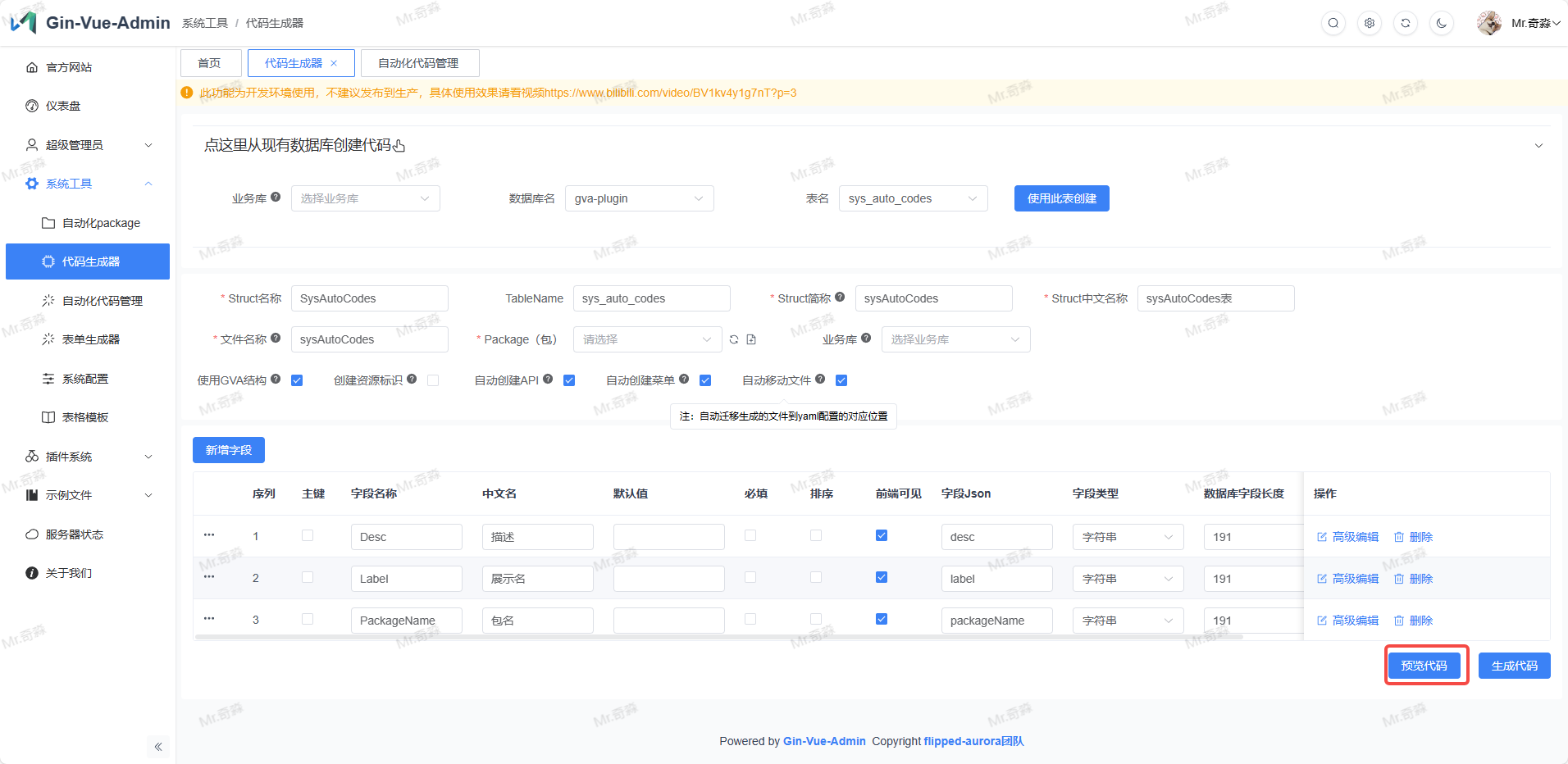The height and width of the screenshot is (764, 1568).
Task: Open the settings gear icon in header
Action: 1370,23
